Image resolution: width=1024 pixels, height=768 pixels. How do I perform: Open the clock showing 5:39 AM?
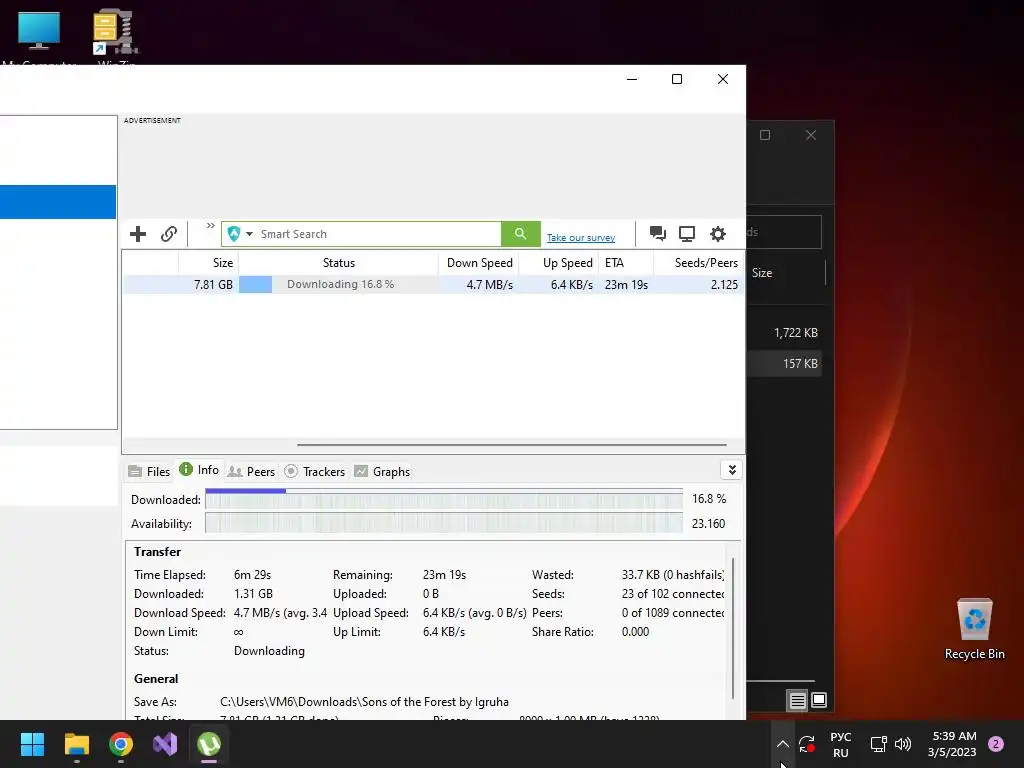[953, 744]
